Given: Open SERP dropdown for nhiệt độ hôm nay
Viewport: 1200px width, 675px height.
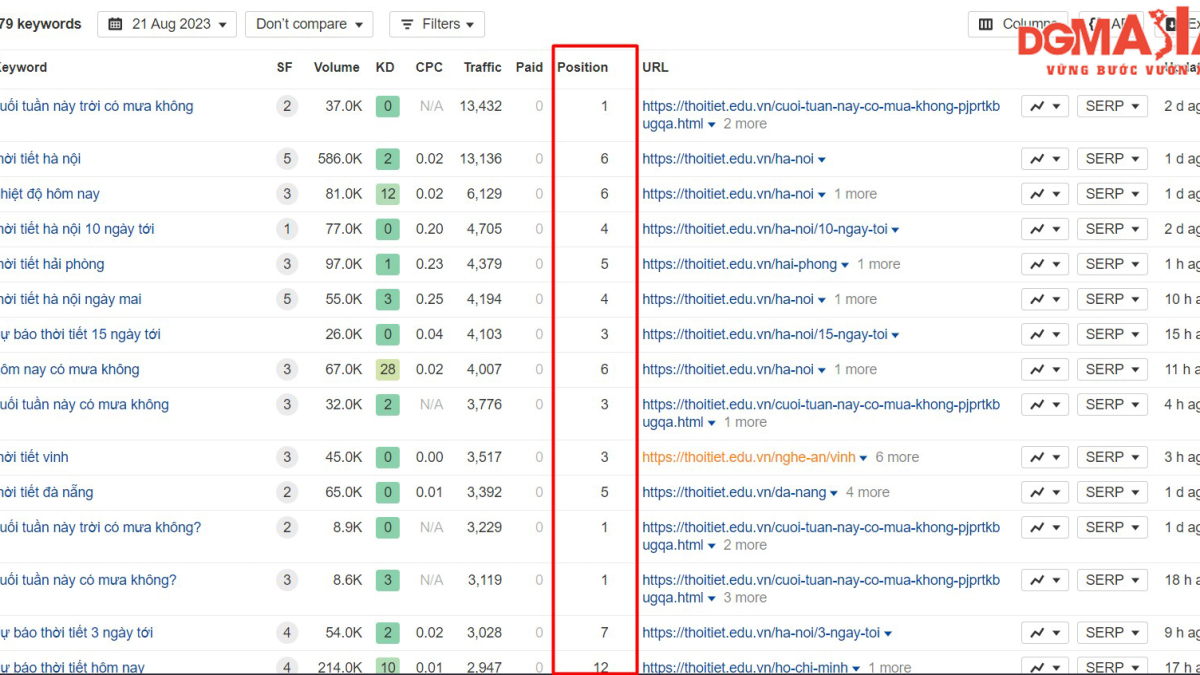Looking at the screenshot, I should (x=1112, y=194).
